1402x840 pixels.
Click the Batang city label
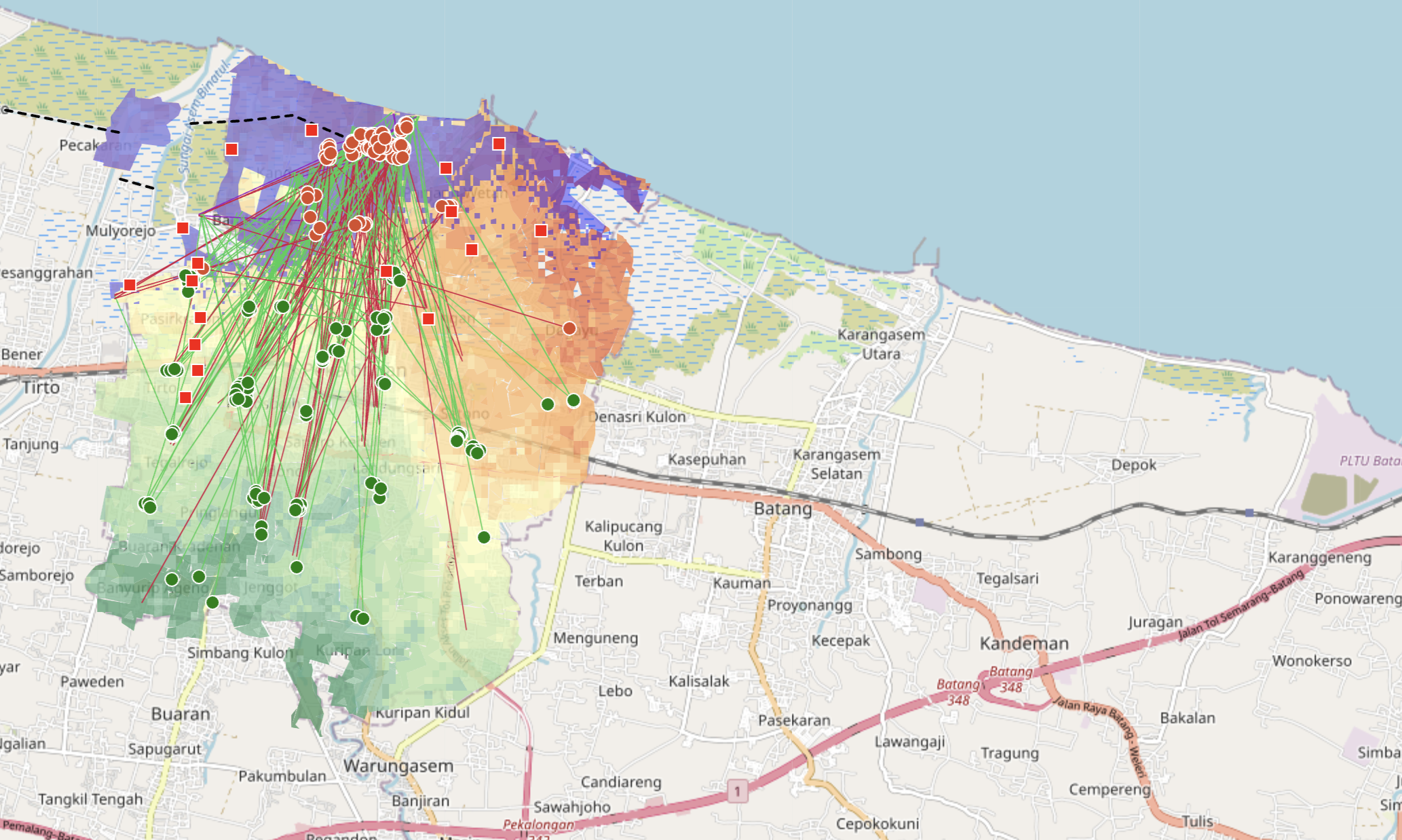(x=783, y=508)
